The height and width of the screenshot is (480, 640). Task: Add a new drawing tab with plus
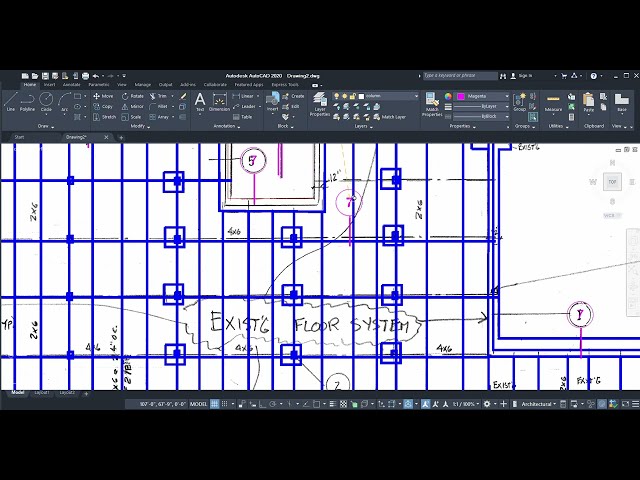click(x=121, y=138)
